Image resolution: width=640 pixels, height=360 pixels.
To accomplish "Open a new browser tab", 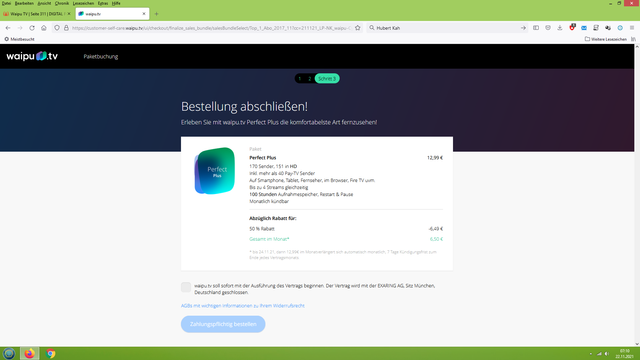I will point(156,14).
